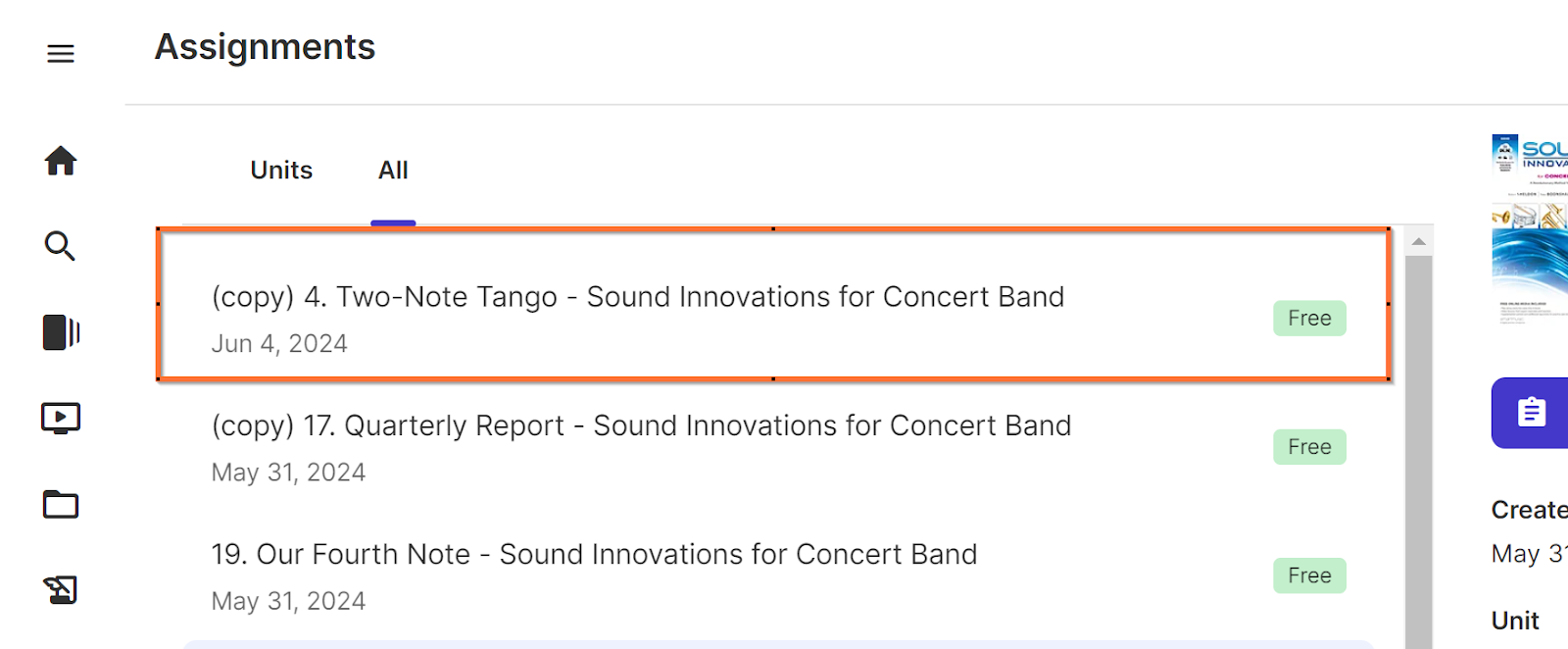Open the Videos player icon
Viewport: 1568px width, 649px height.
click(x=61, y=419)
